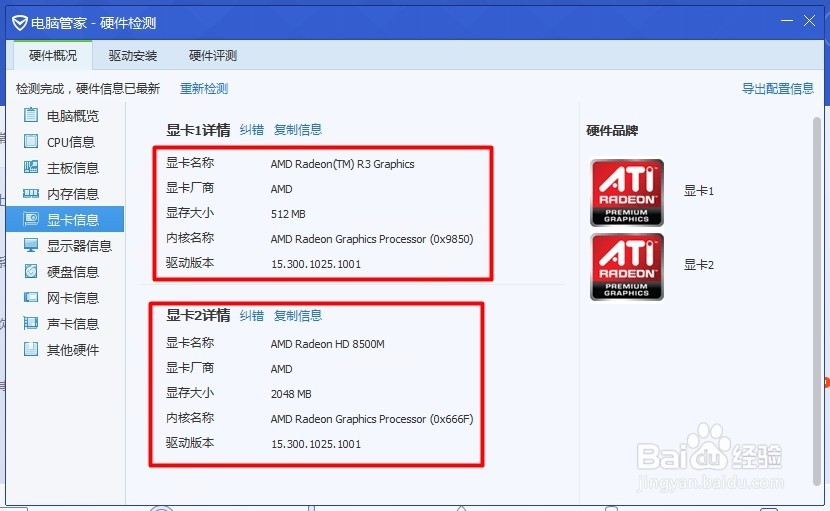Click the text AMD Radeon(TM) R3 Graphics
This screenshot has width=830, height=511.
pos(342,164)
